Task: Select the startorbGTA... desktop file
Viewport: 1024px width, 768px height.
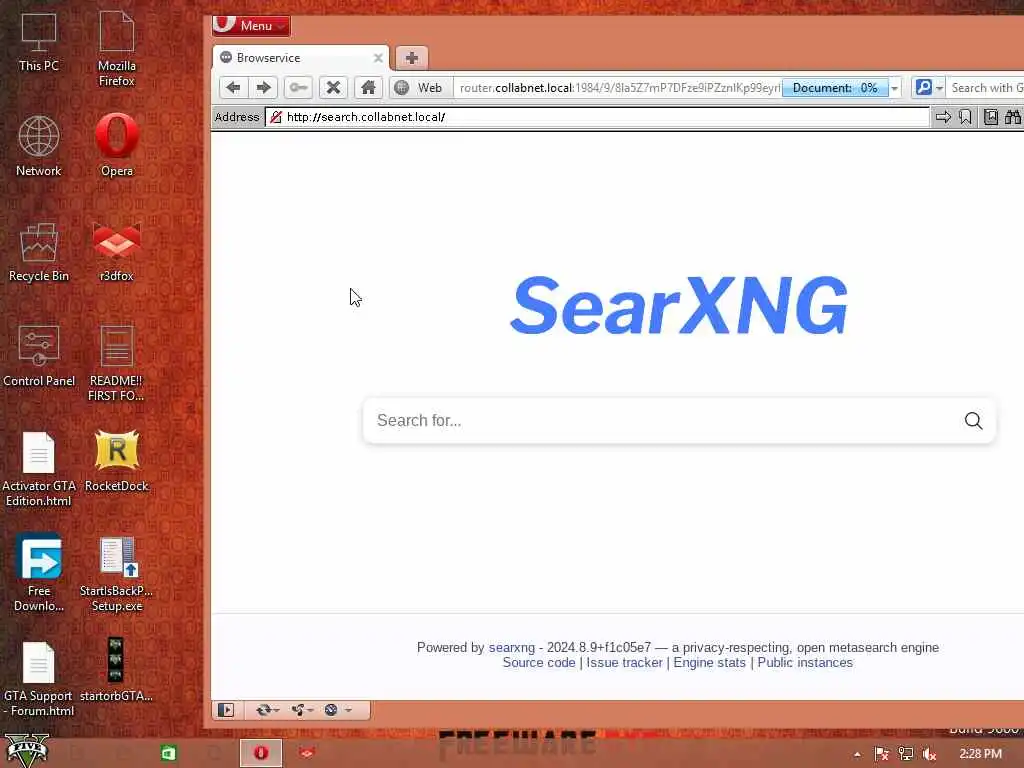Action: pos(116,669)
